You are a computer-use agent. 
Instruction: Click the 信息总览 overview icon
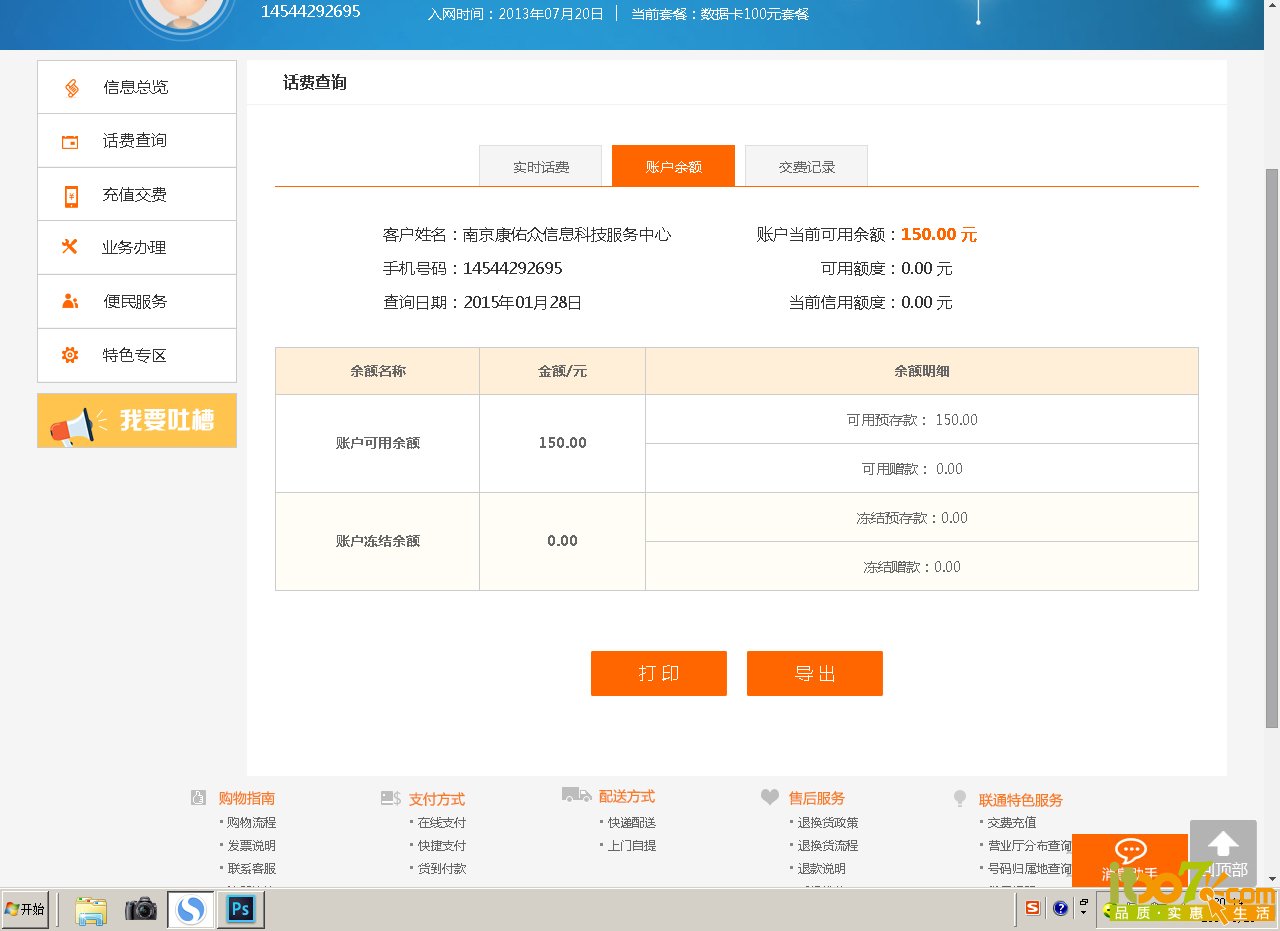[71, 88]
